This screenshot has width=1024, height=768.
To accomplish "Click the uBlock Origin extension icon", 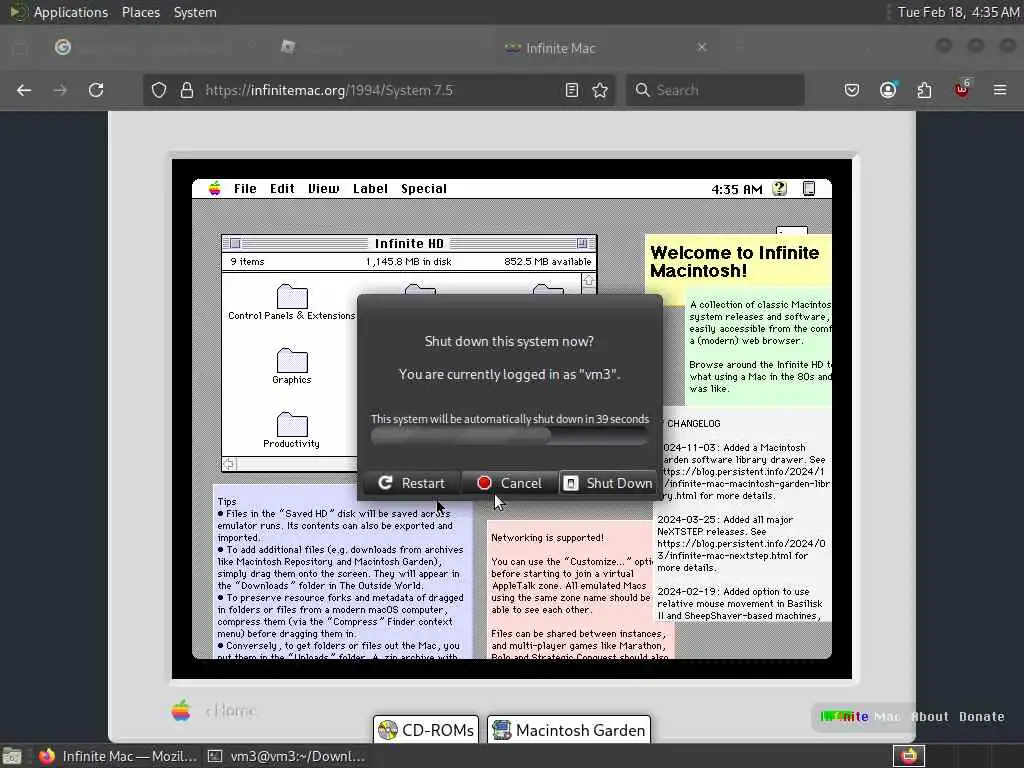I will click(x=962, y=89).
